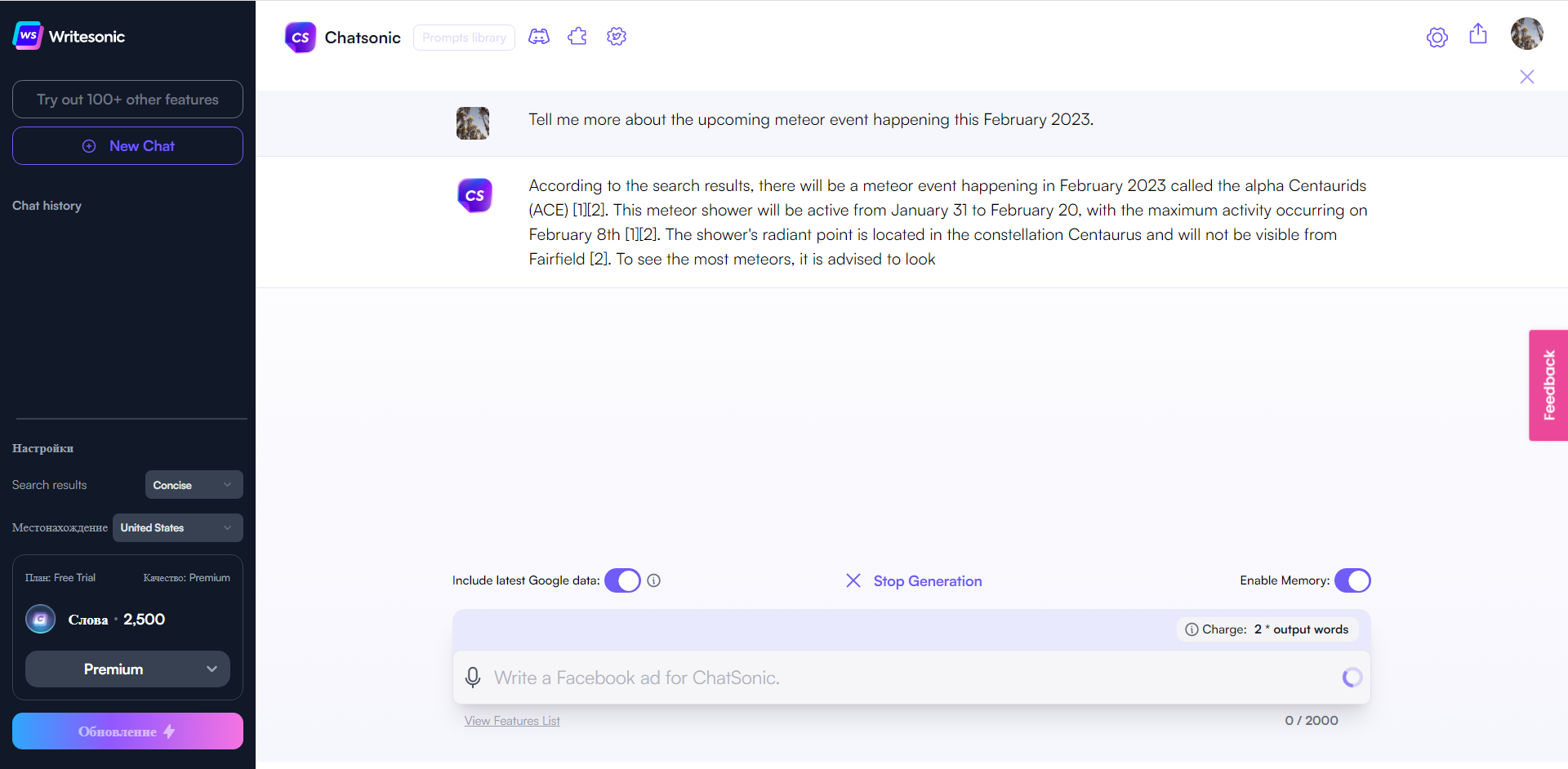Click Try out 100+ other features
The width and height of the screenshot is (1568, 769).
pos(127,100)
